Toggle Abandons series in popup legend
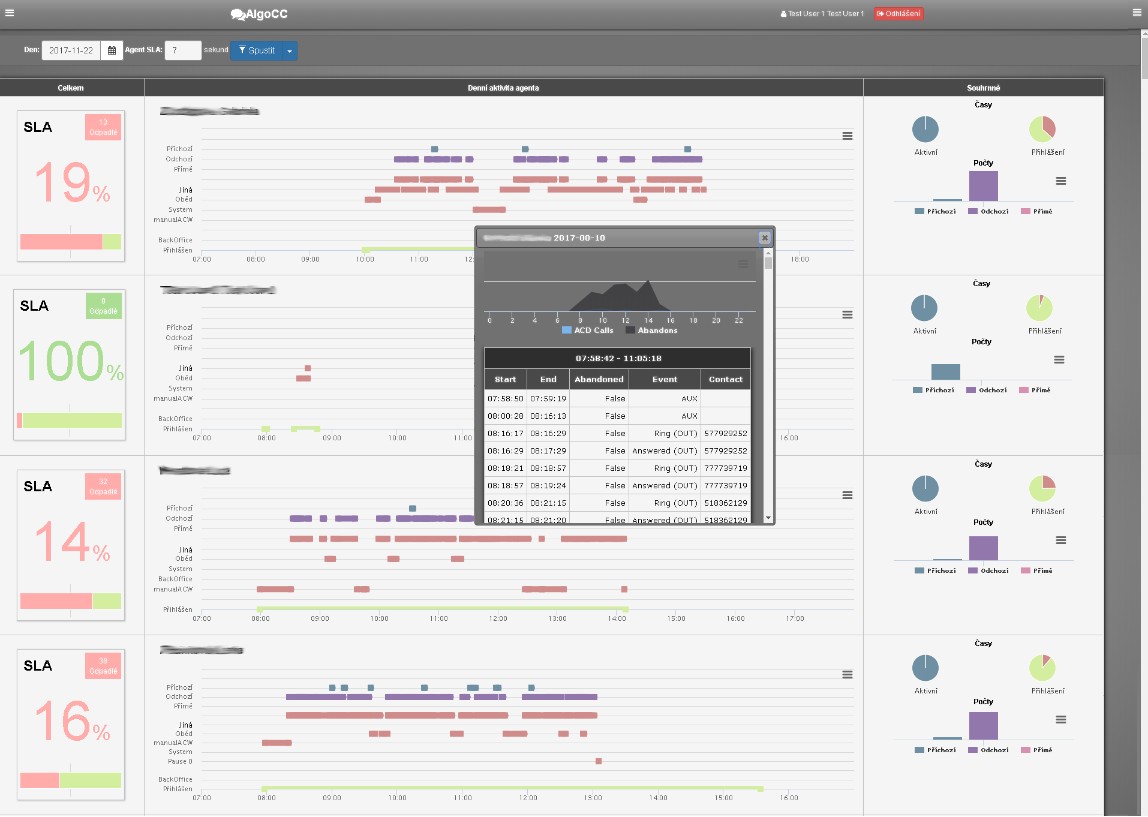This screenshot has height=817, width=1148. pos(653,330)
